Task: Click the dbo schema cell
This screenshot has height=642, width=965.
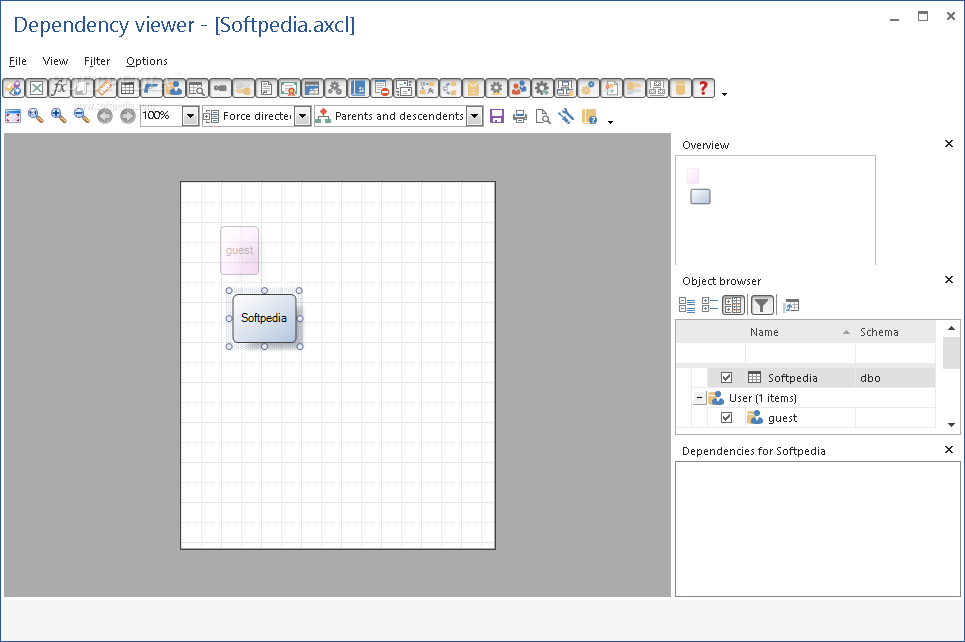Action: click(x=895, y=378)
